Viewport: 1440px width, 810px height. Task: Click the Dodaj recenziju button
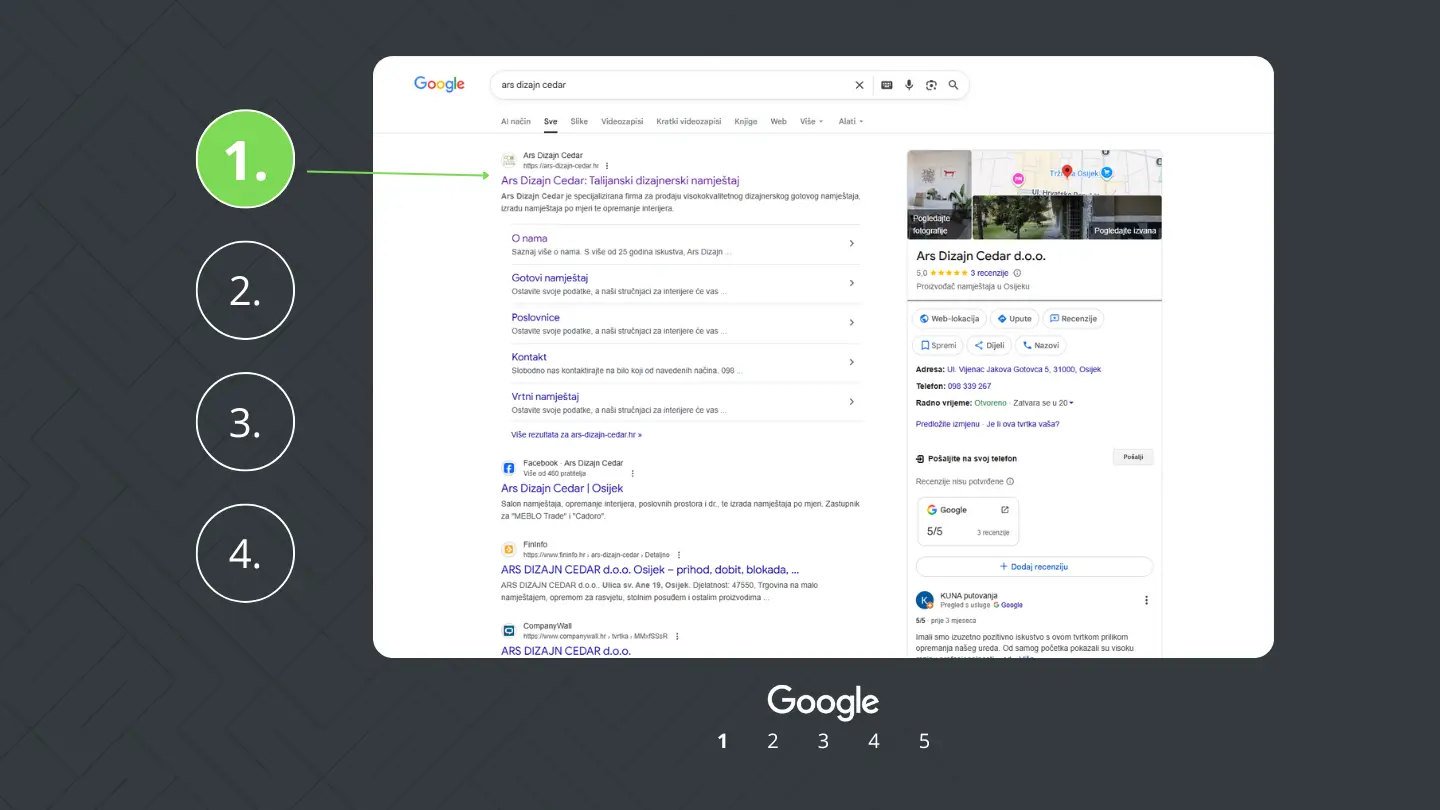(x=1034, y=567)
